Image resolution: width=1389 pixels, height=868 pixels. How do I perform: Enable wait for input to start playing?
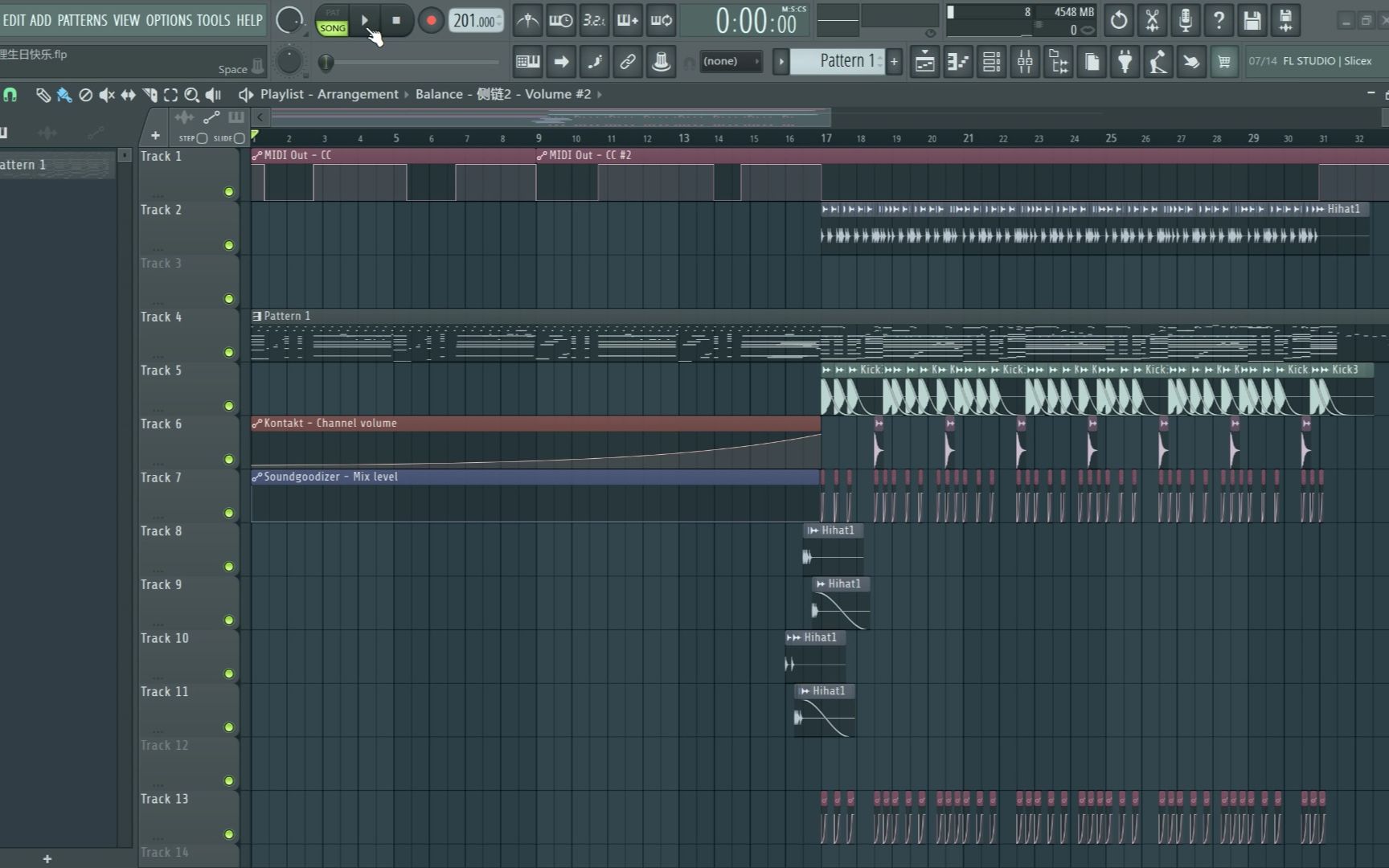point(560,20)
